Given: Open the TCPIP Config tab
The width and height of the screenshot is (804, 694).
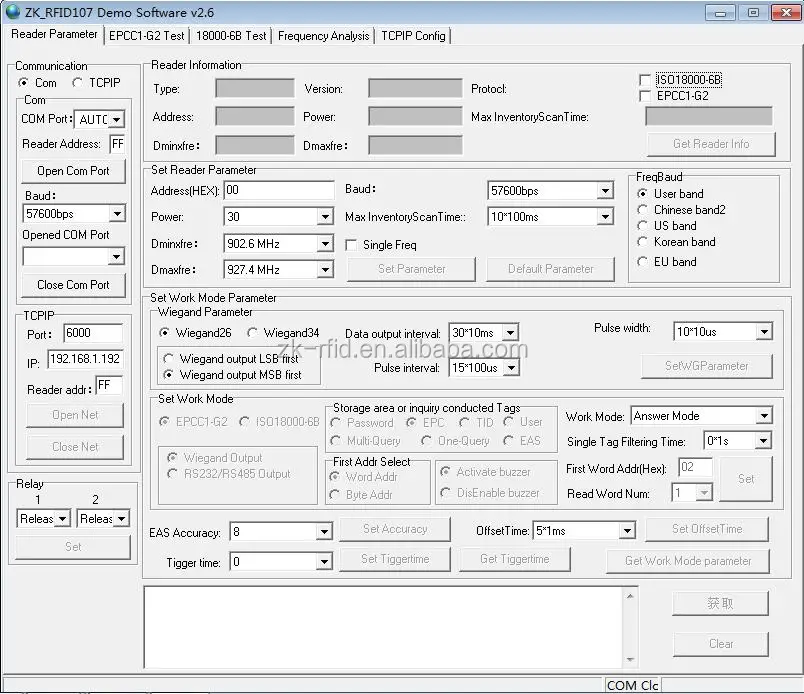Looking at the screenshot, I should [x=413, y=36].
